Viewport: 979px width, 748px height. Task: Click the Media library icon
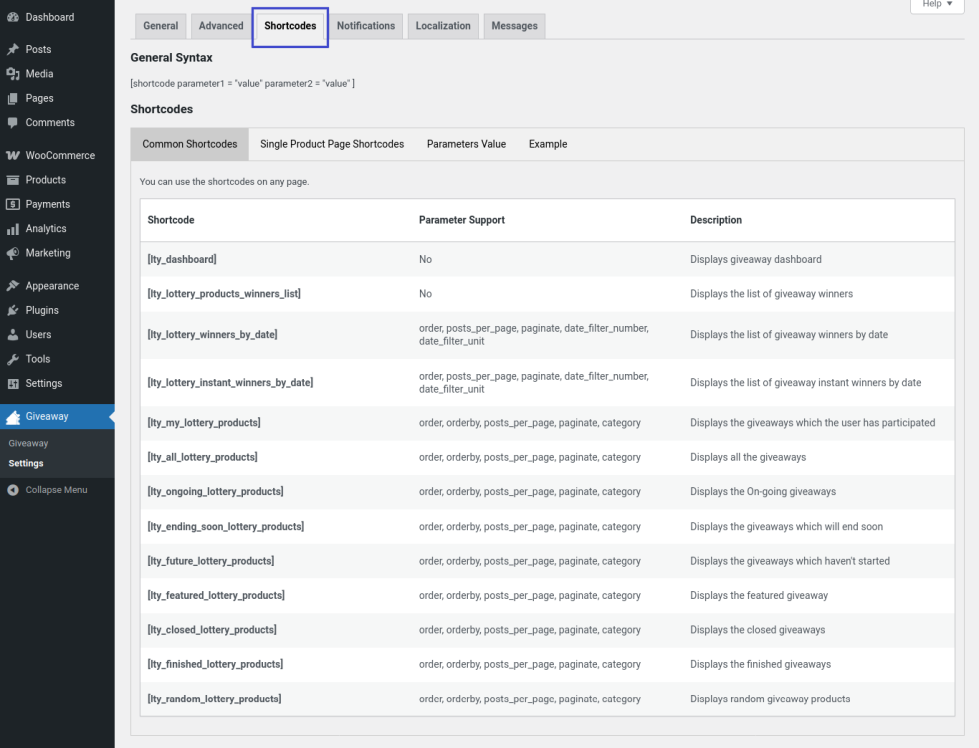pyautogui.click(x=13, y=74)
